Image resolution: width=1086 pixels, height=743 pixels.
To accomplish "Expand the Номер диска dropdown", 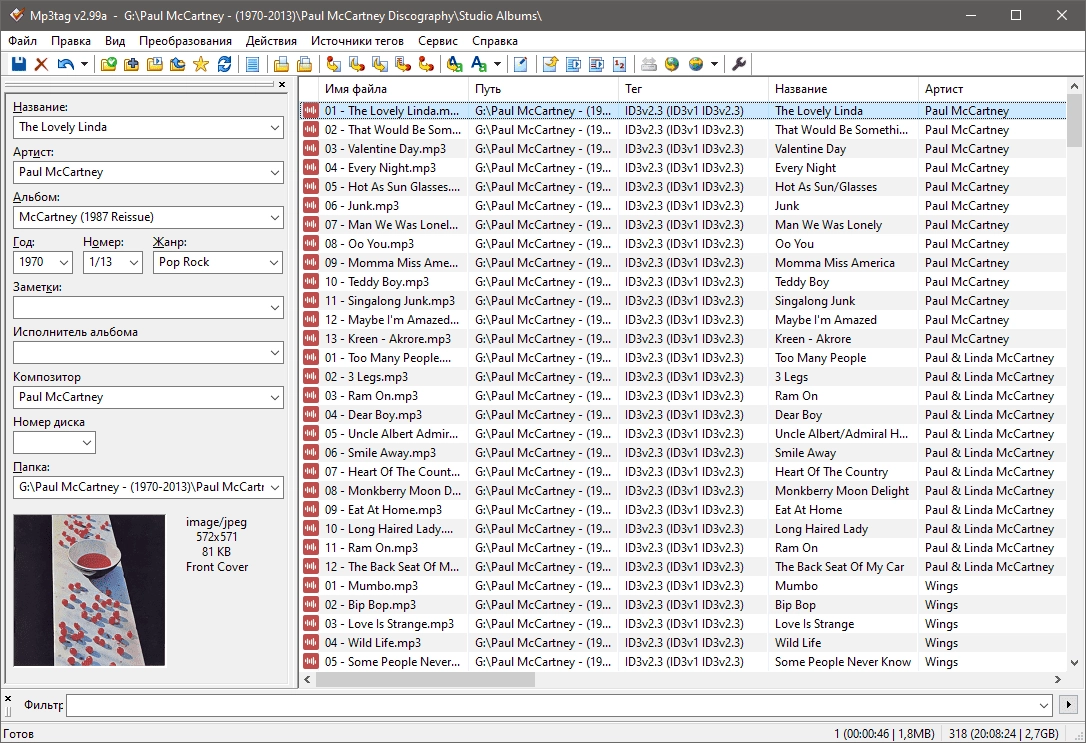I will [x=87, y=442].
